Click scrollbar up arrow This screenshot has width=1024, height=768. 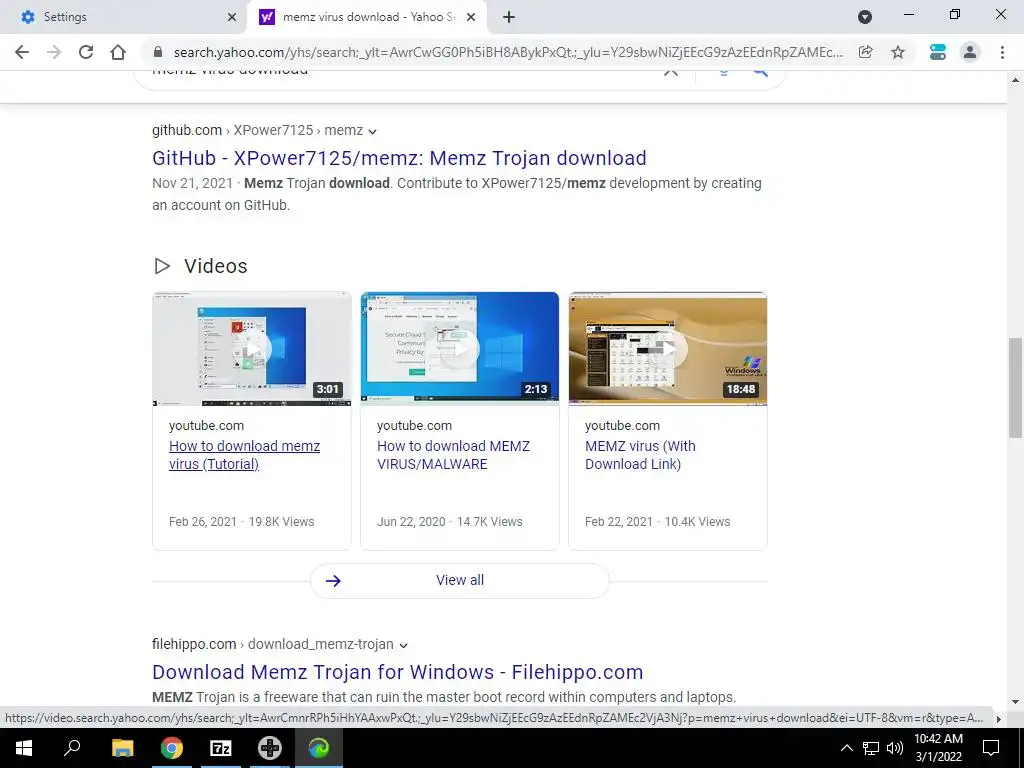(1015, 80)
